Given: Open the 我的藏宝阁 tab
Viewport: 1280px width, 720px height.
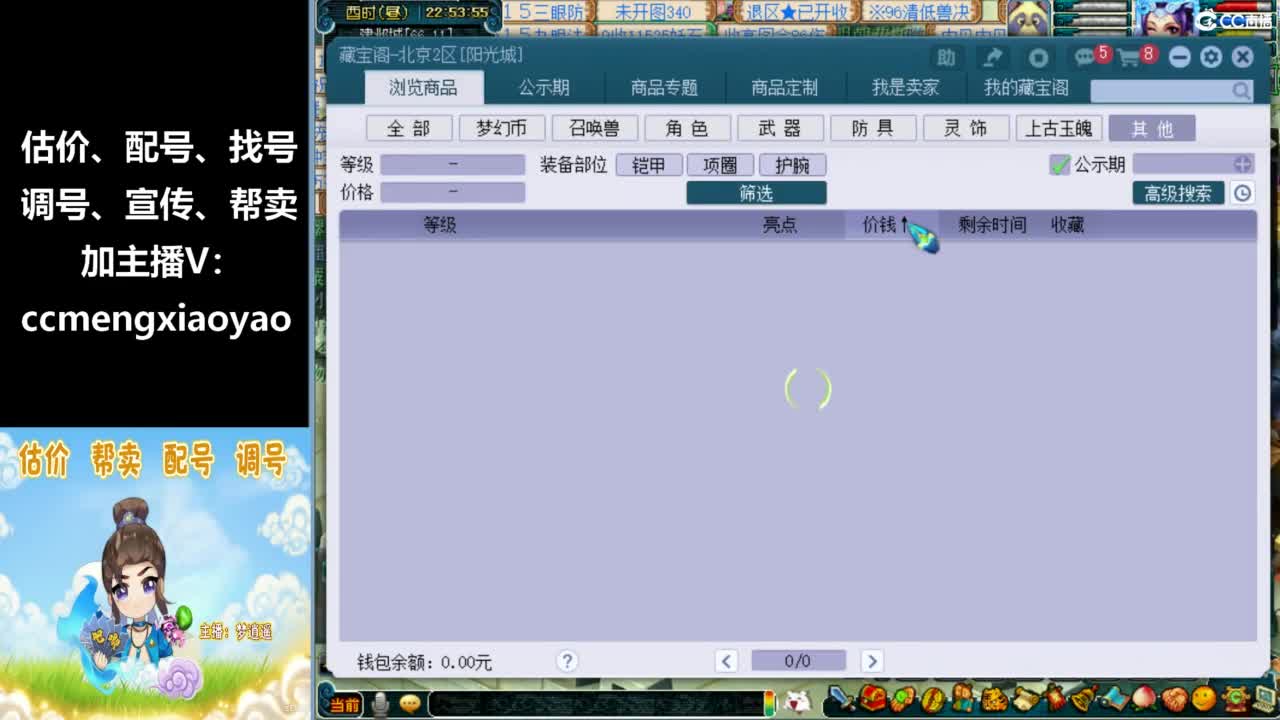Looking at the screenshot, I should pos(1026,88).
